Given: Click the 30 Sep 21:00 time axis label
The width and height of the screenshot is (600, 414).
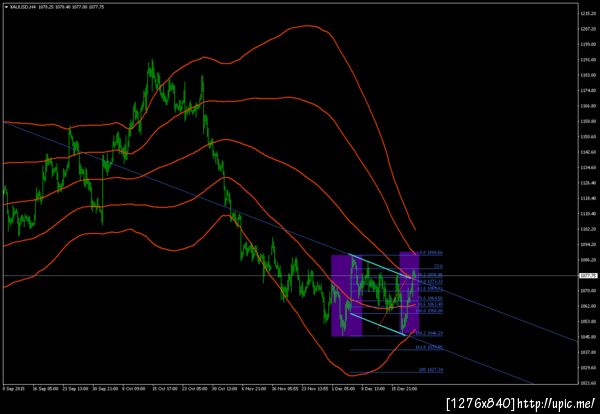Looking at the screenshot, I should click(105, 388).
